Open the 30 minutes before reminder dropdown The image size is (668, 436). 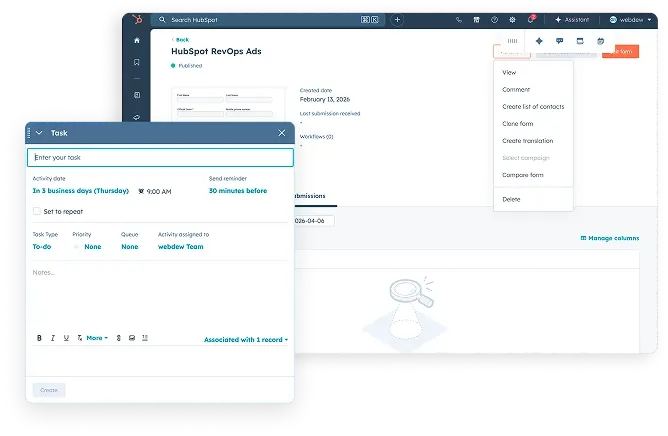coord(238,191)
